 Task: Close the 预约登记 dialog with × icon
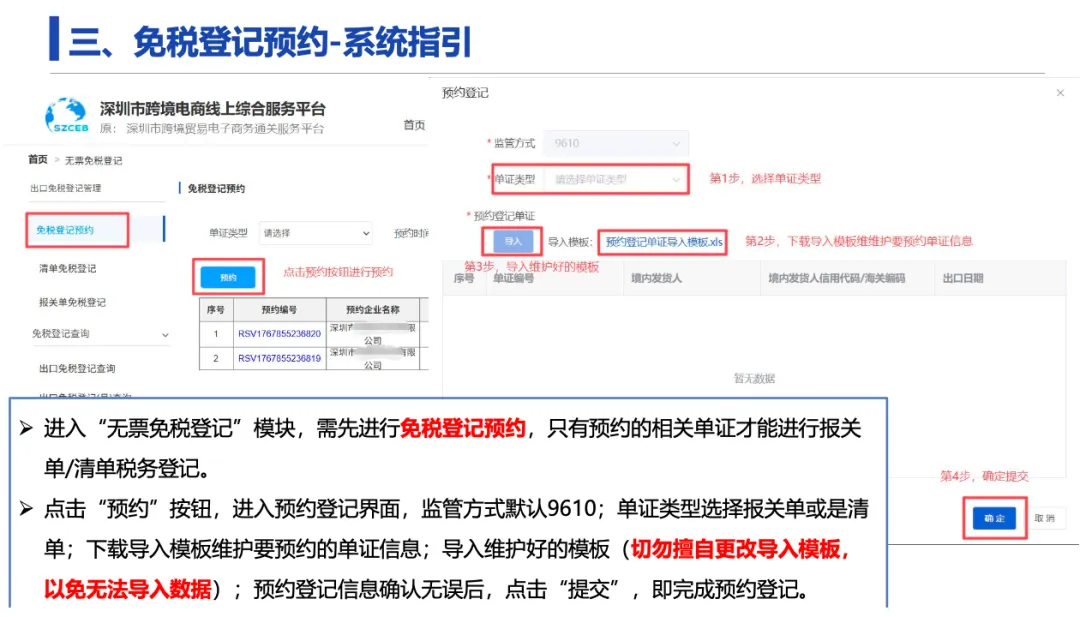point(1060,91)
